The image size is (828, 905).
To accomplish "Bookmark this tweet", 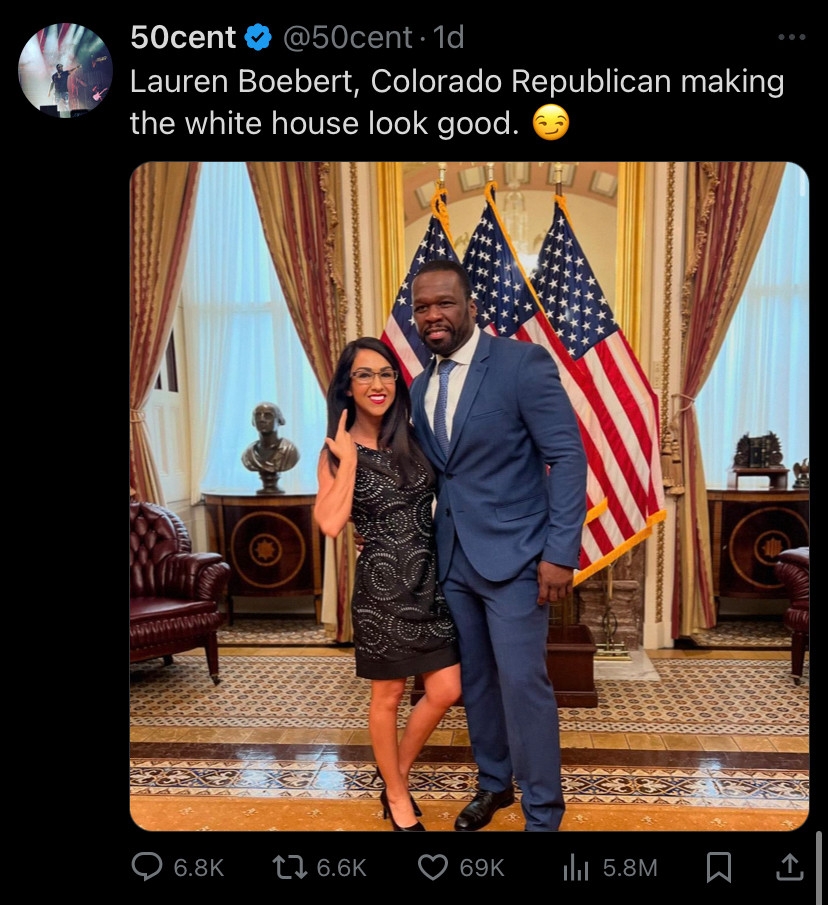I will (x=719, y=867).
